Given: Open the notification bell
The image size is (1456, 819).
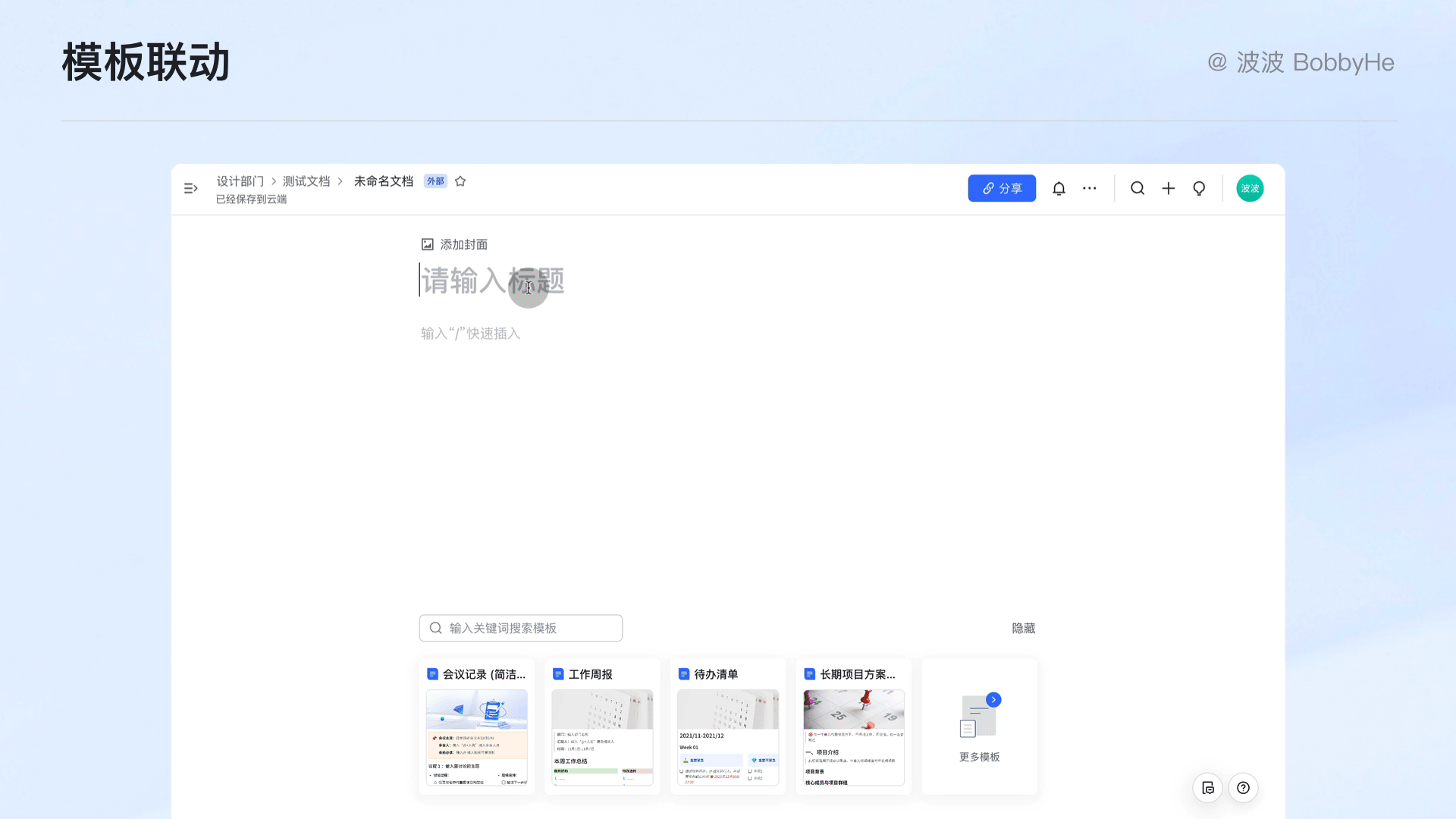Looking at the screenshot, I should [x=1059, y=188].
